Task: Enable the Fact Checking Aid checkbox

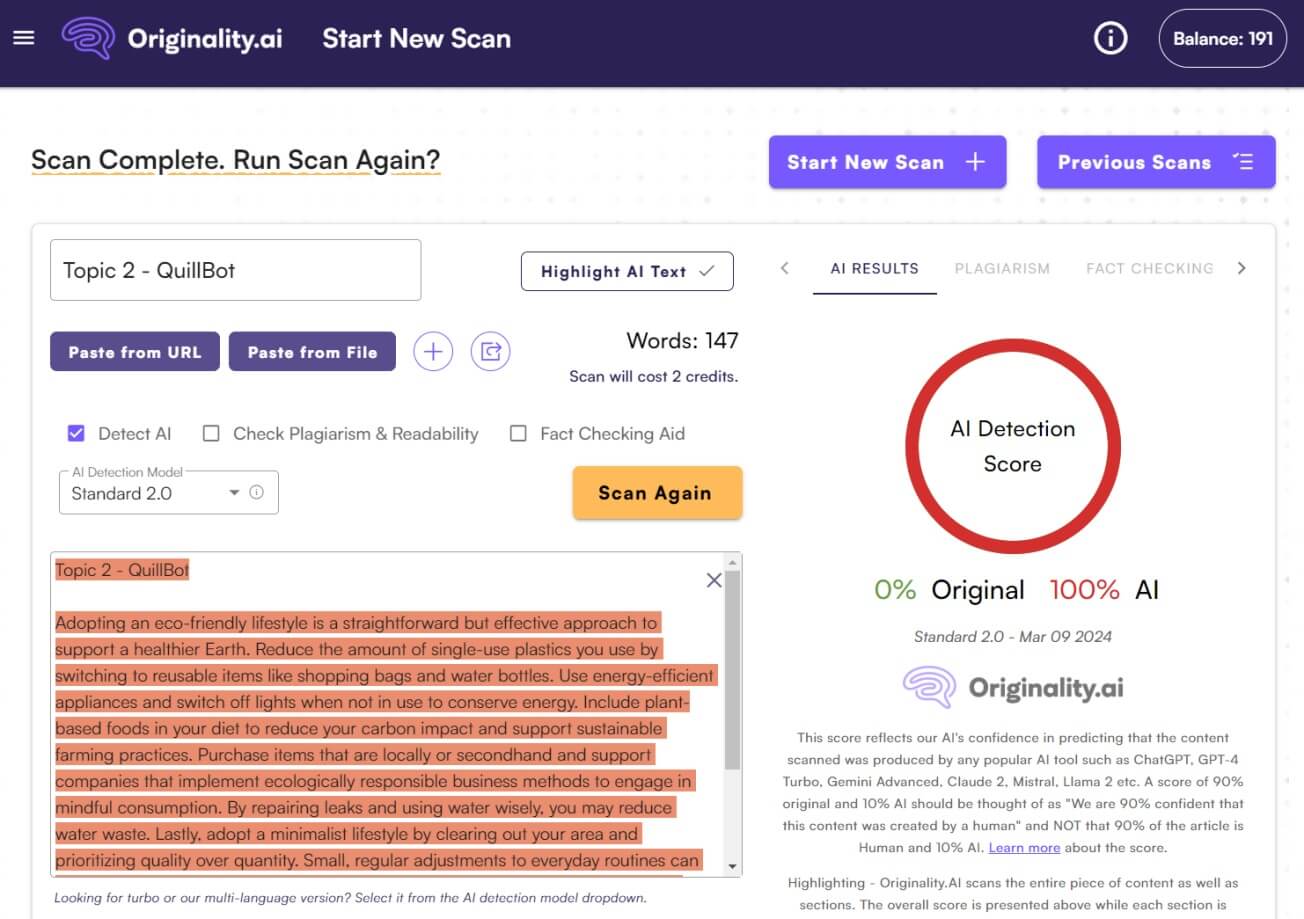Action: point(518,434)
